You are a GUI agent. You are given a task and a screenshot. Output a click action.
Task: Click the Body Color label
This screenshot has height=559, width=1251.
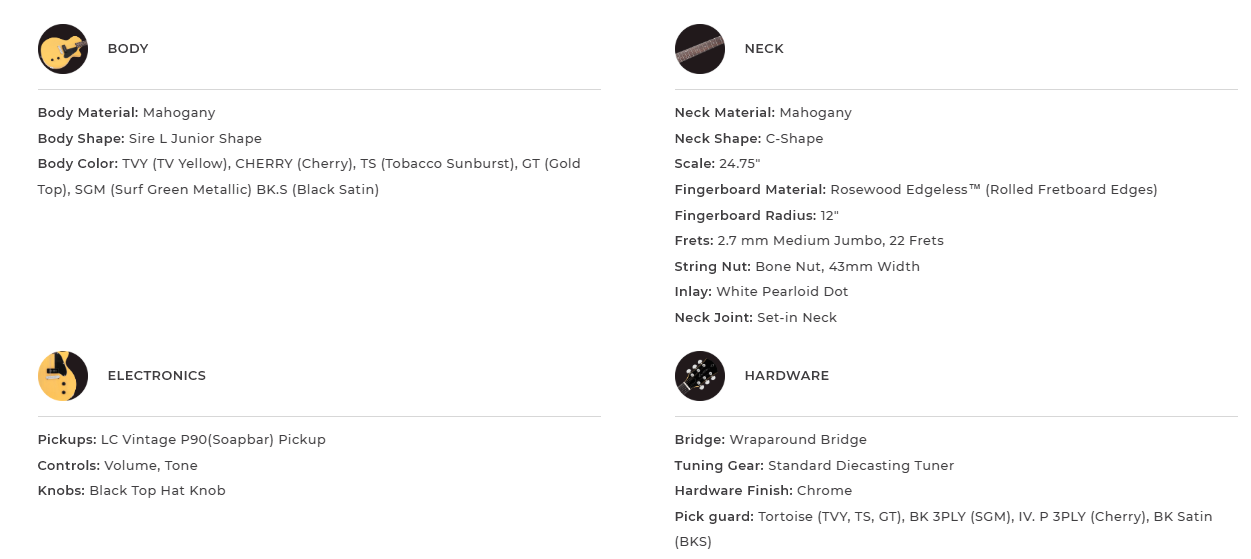coord(78,164)
